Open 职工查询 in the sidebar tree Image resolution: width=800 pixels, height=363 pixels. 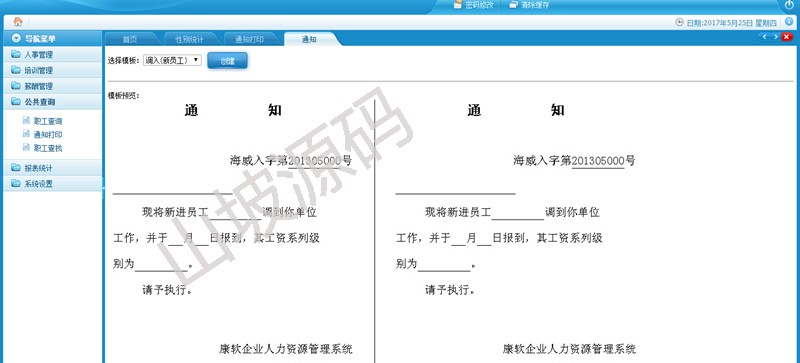[48, 122]
